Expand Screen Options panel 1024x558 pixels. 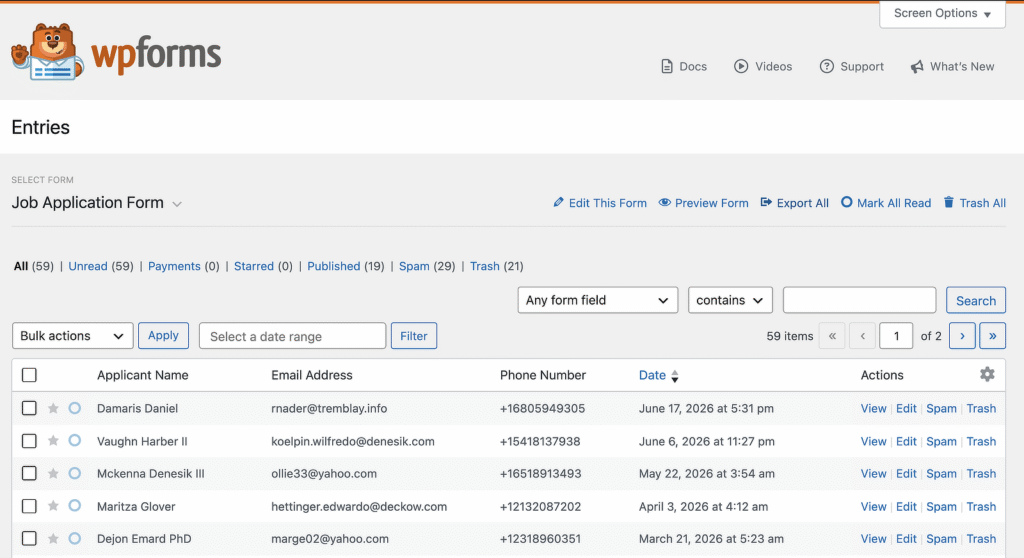[x=942, y=14]
